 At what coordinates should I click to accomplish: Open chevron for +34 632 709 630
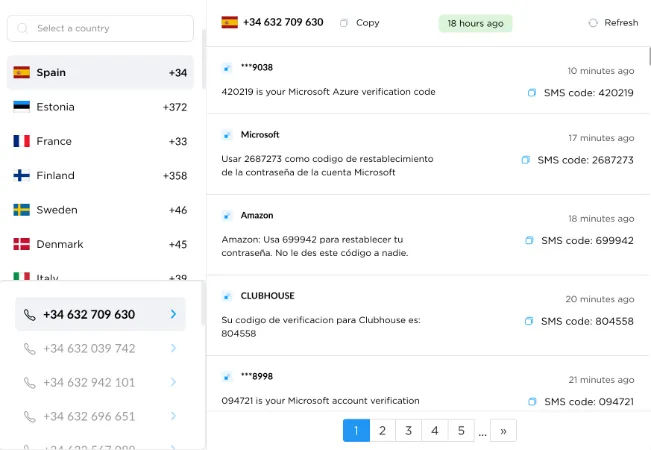pos(174,314)
